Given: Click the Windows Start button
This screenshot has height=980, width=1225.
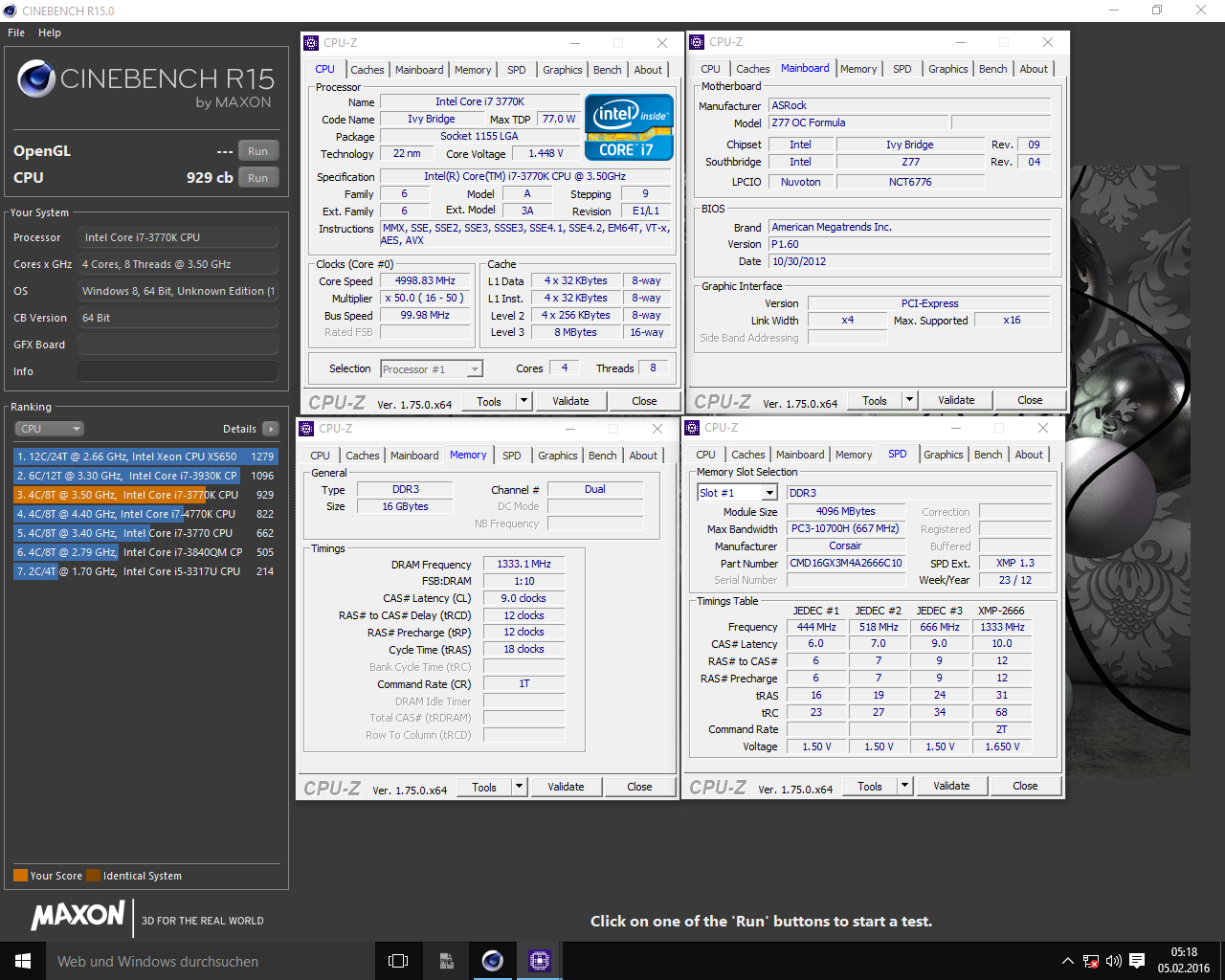Looking at the screenshot, I should 23,961.
